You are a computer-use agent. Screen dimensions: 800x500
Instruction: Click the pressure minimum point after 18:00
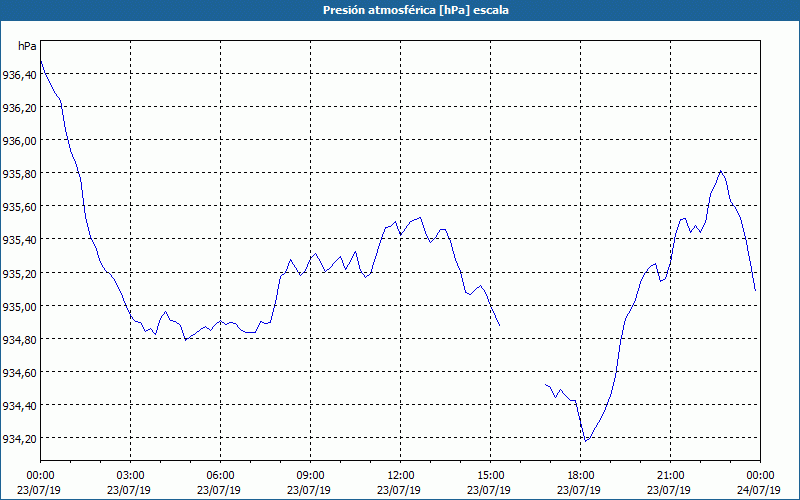(586, 441)
